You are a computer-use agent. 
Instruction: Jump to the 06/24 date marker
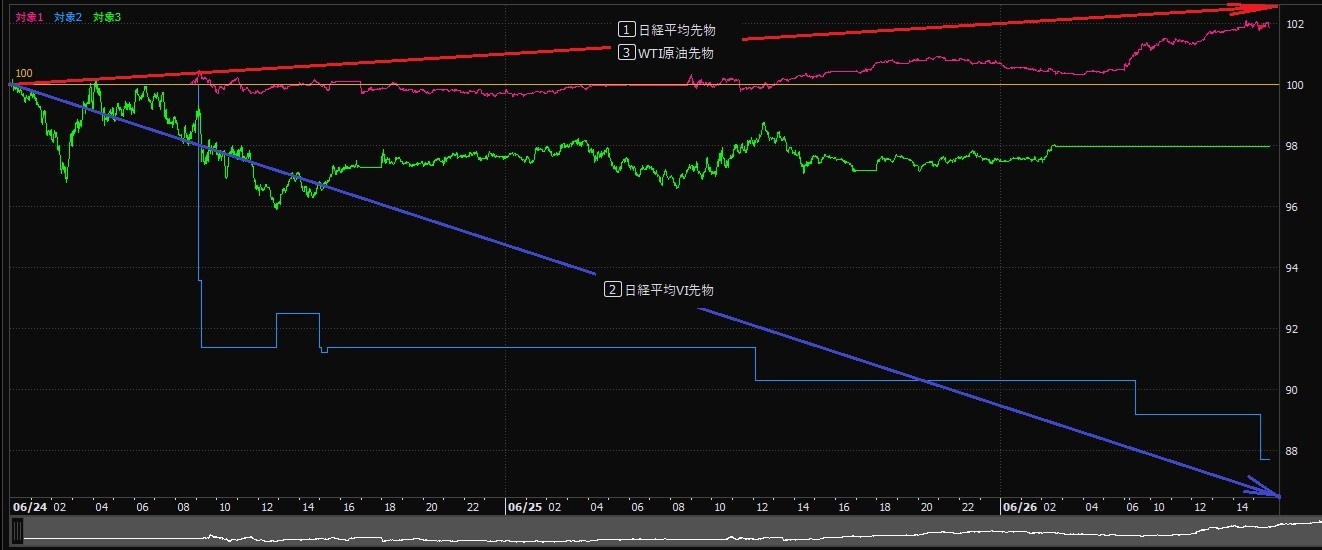click(x=30, y=507)
